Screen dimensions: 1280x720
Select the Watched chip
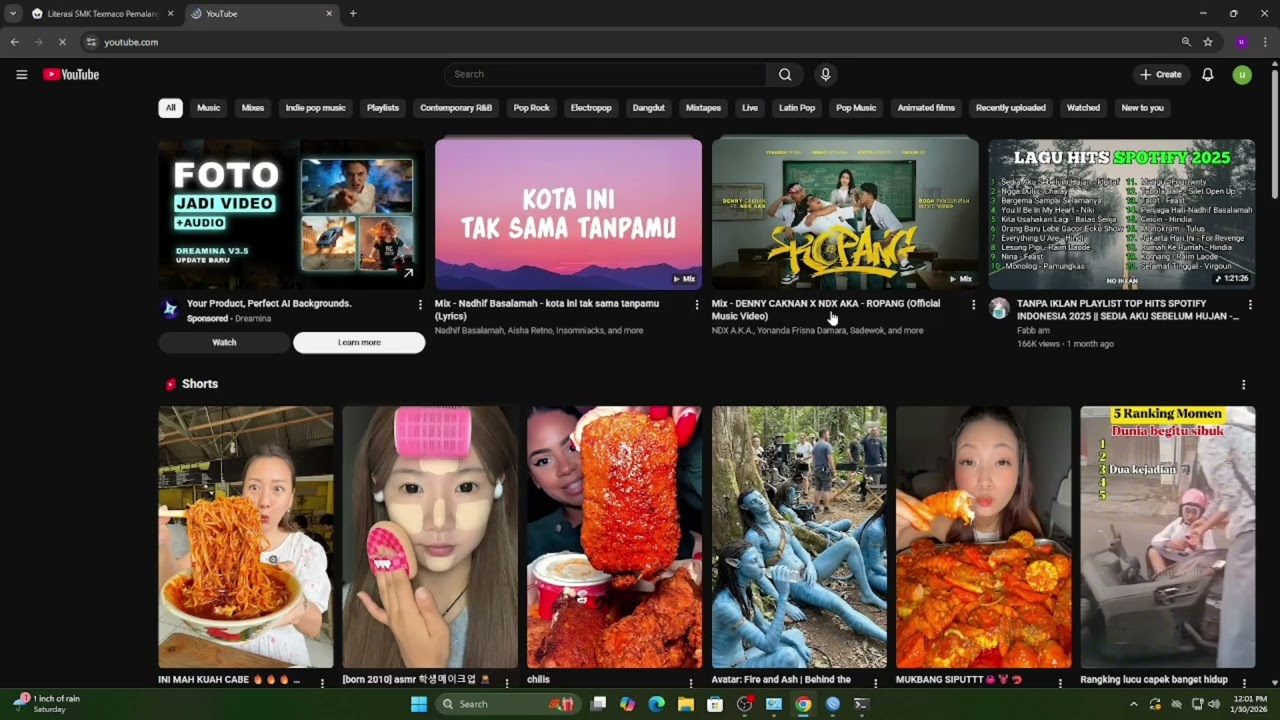[x=1083, y=108]
